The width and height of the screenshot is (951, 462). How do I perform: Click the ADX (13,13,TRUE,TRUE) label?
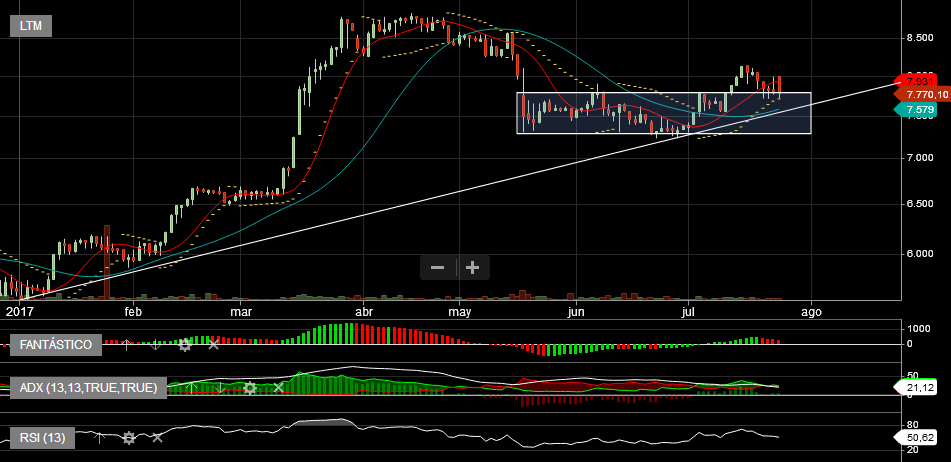point(88,387)
